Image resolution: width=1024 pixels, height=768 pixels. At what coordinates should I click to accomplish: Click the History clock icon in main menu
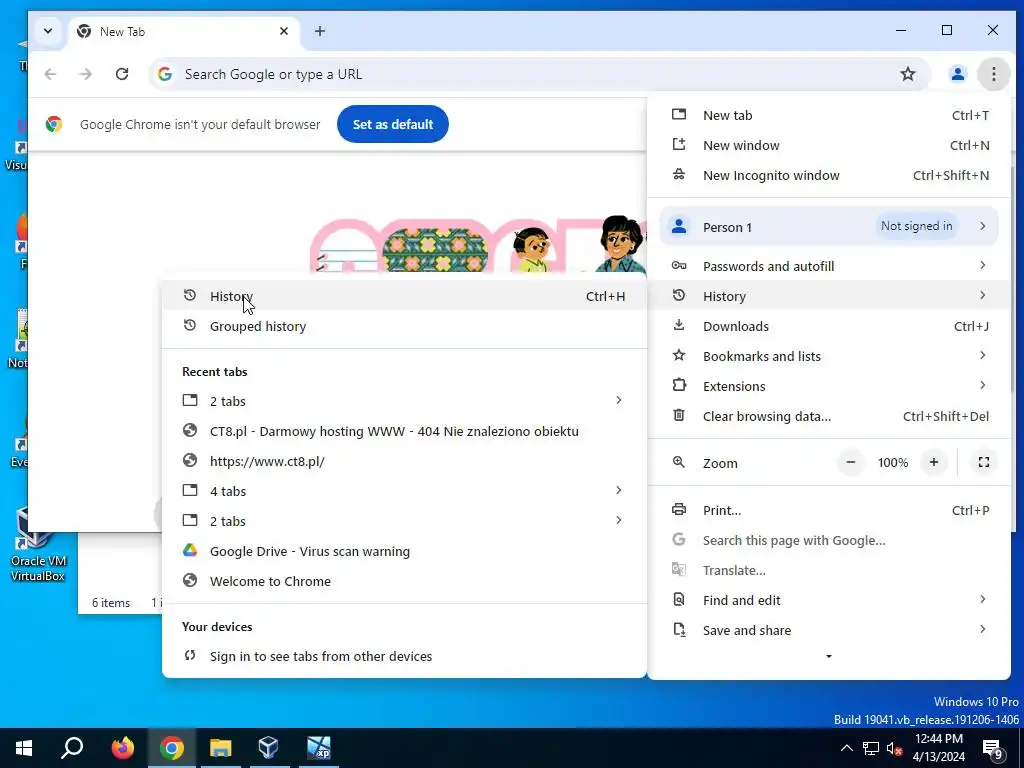coord(679,295)
